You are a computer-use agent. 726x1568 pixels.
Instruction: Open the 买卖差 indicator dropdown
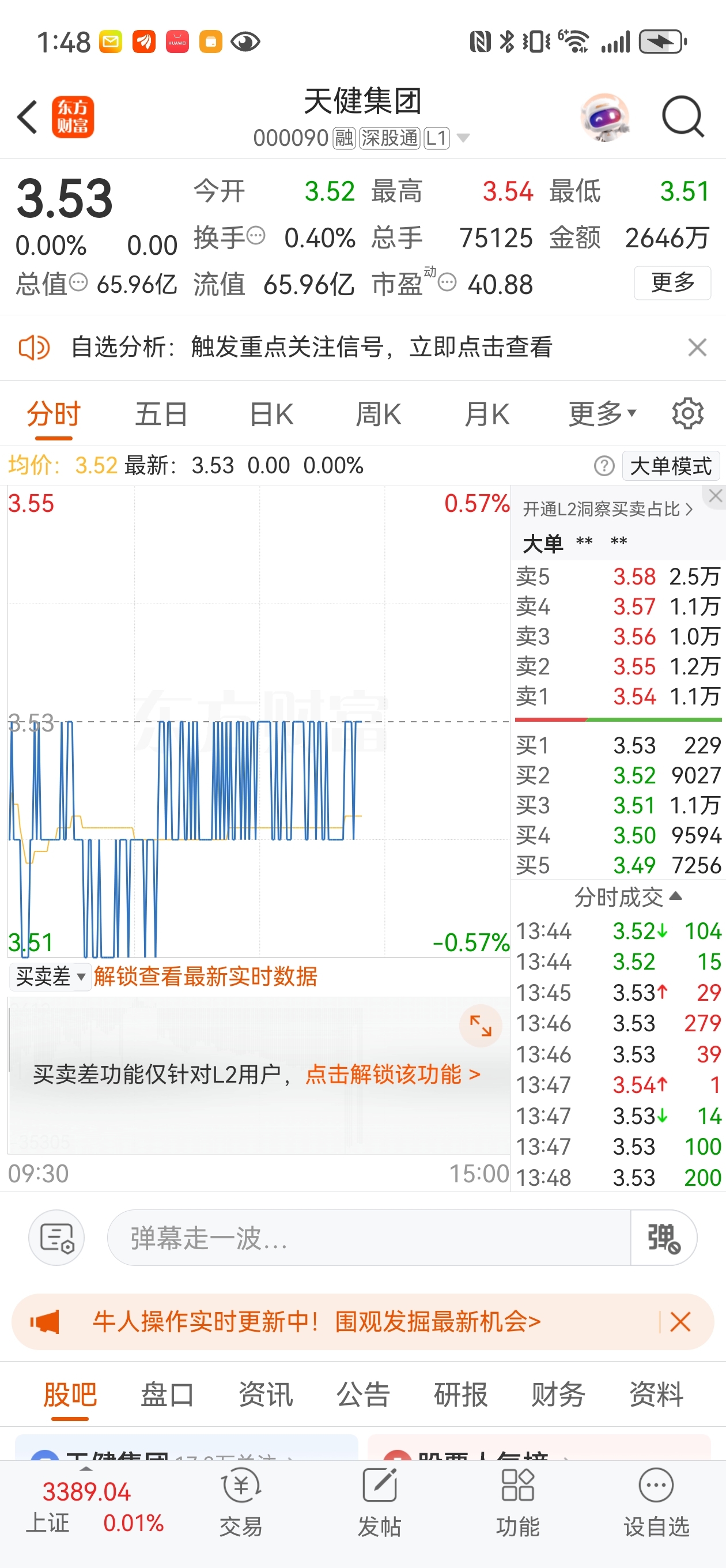(50, 977)
